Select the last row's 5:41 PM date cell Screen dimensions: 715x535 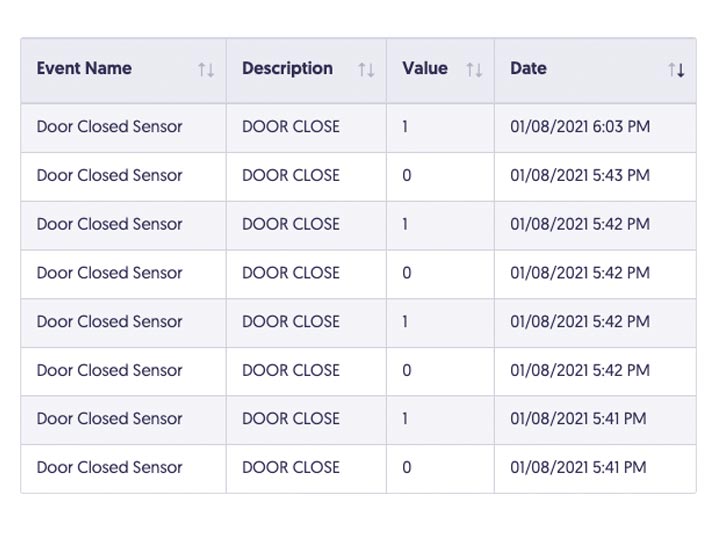578,467
